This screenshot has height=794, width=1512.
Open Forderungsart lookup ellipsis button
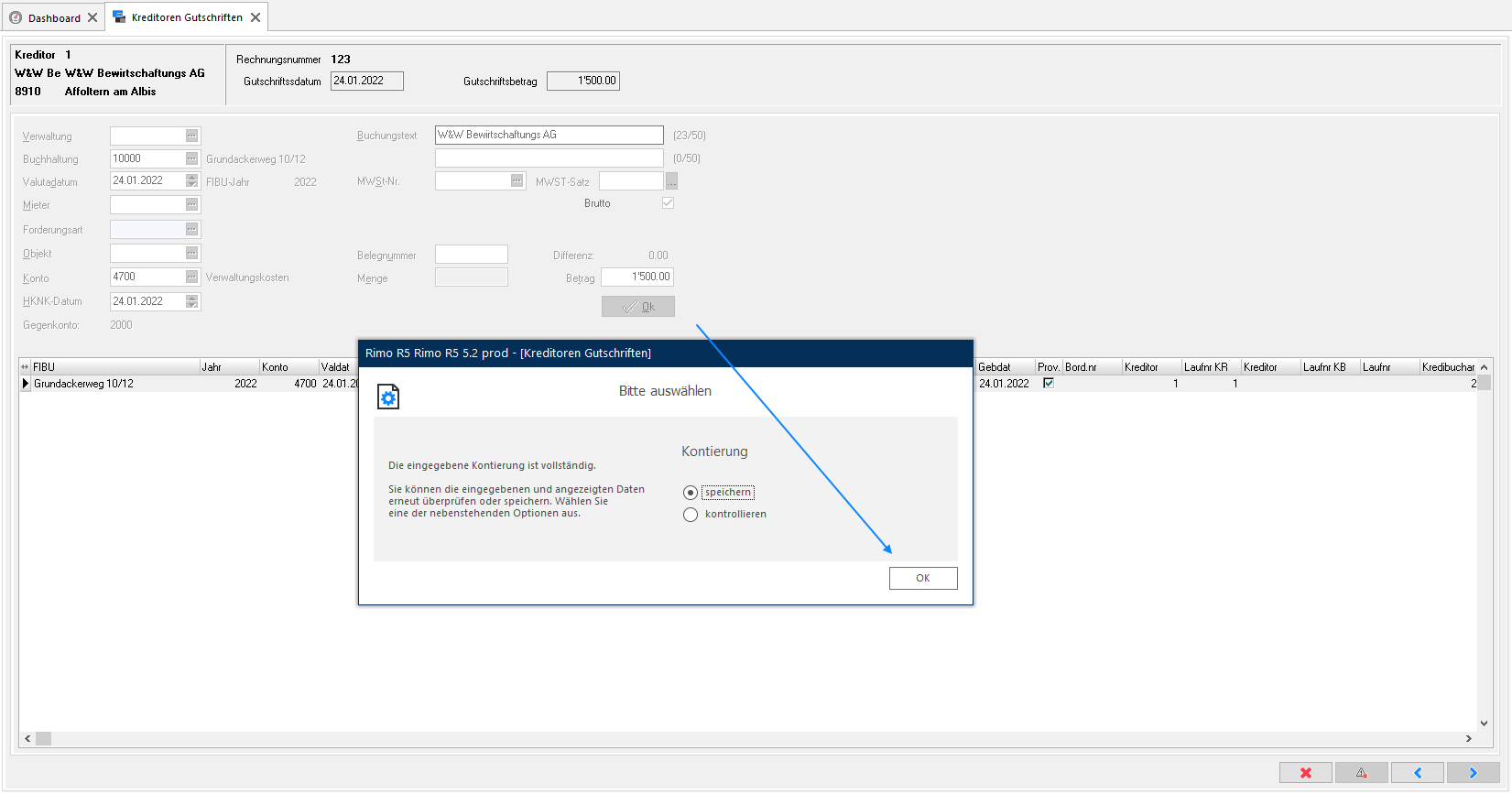pos(192,229)
